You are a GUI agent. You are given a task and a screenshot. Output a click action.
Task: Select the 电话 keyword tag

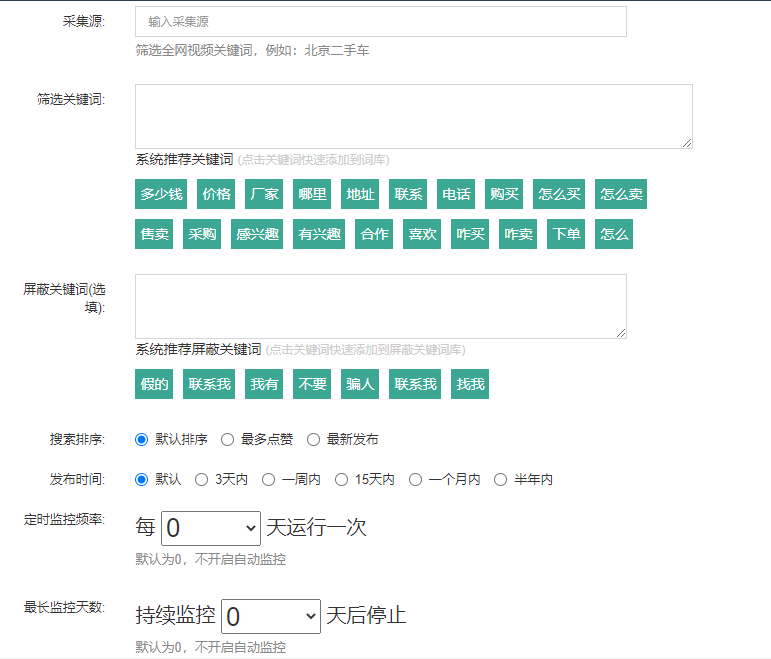click(456, 194)
